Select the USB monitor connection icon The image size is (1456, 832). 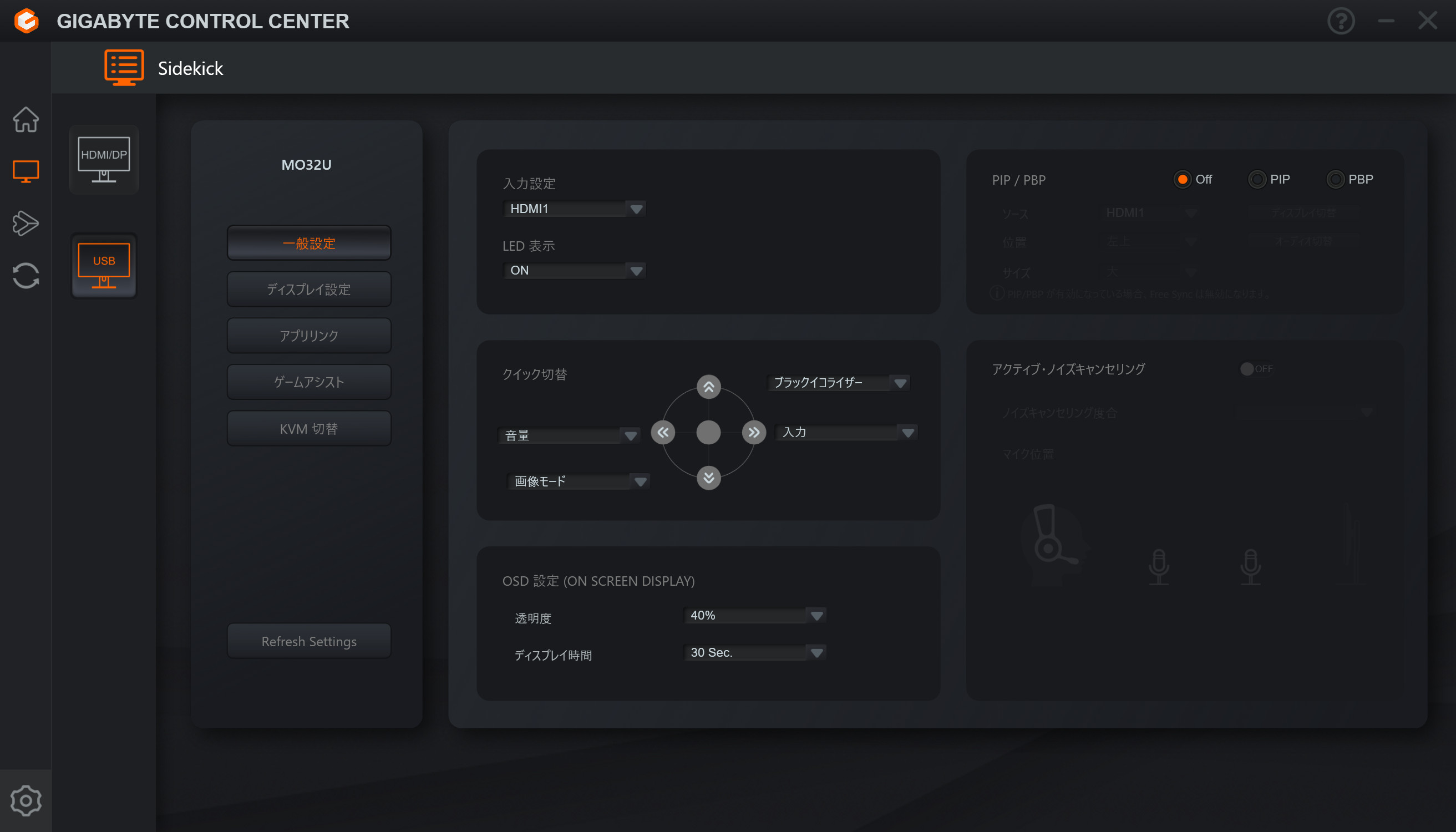coord(104,266)
